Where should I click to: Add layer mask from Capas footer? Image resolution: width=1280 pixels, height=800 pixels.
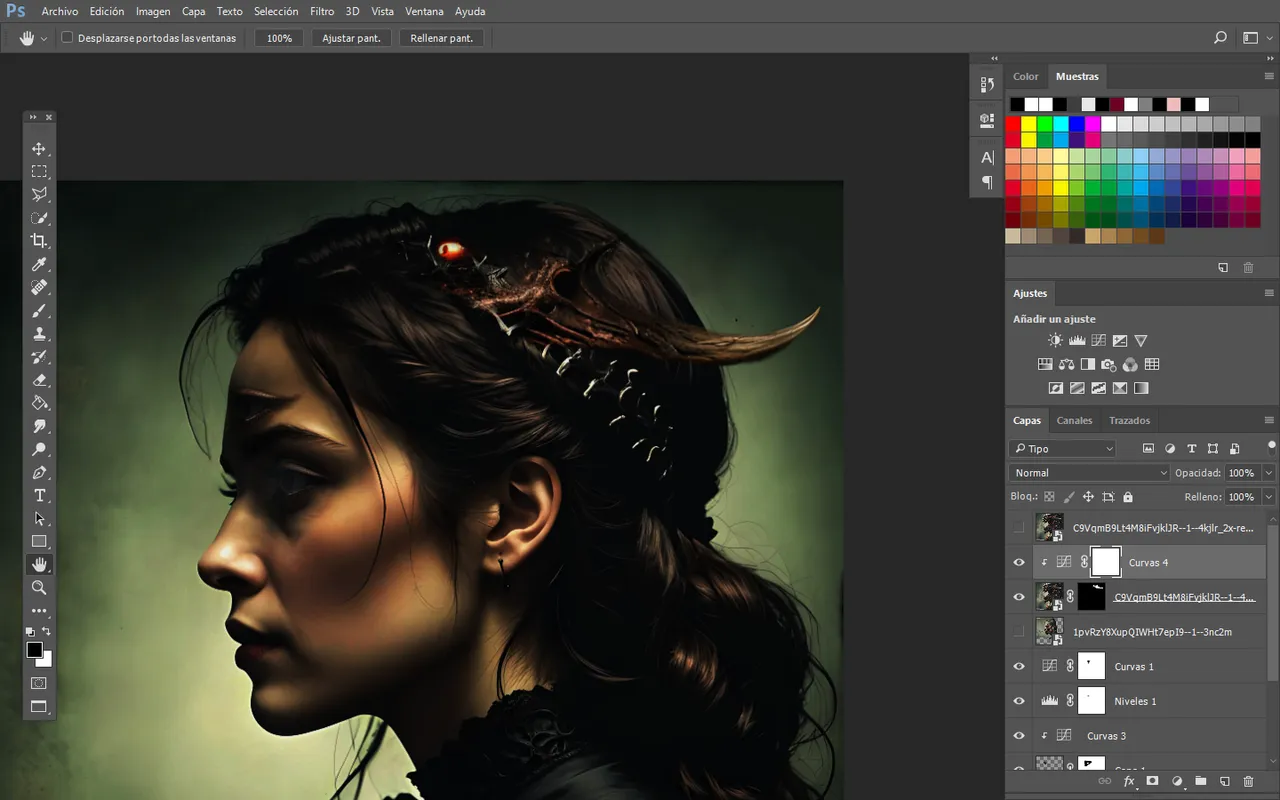point(1152,781)
